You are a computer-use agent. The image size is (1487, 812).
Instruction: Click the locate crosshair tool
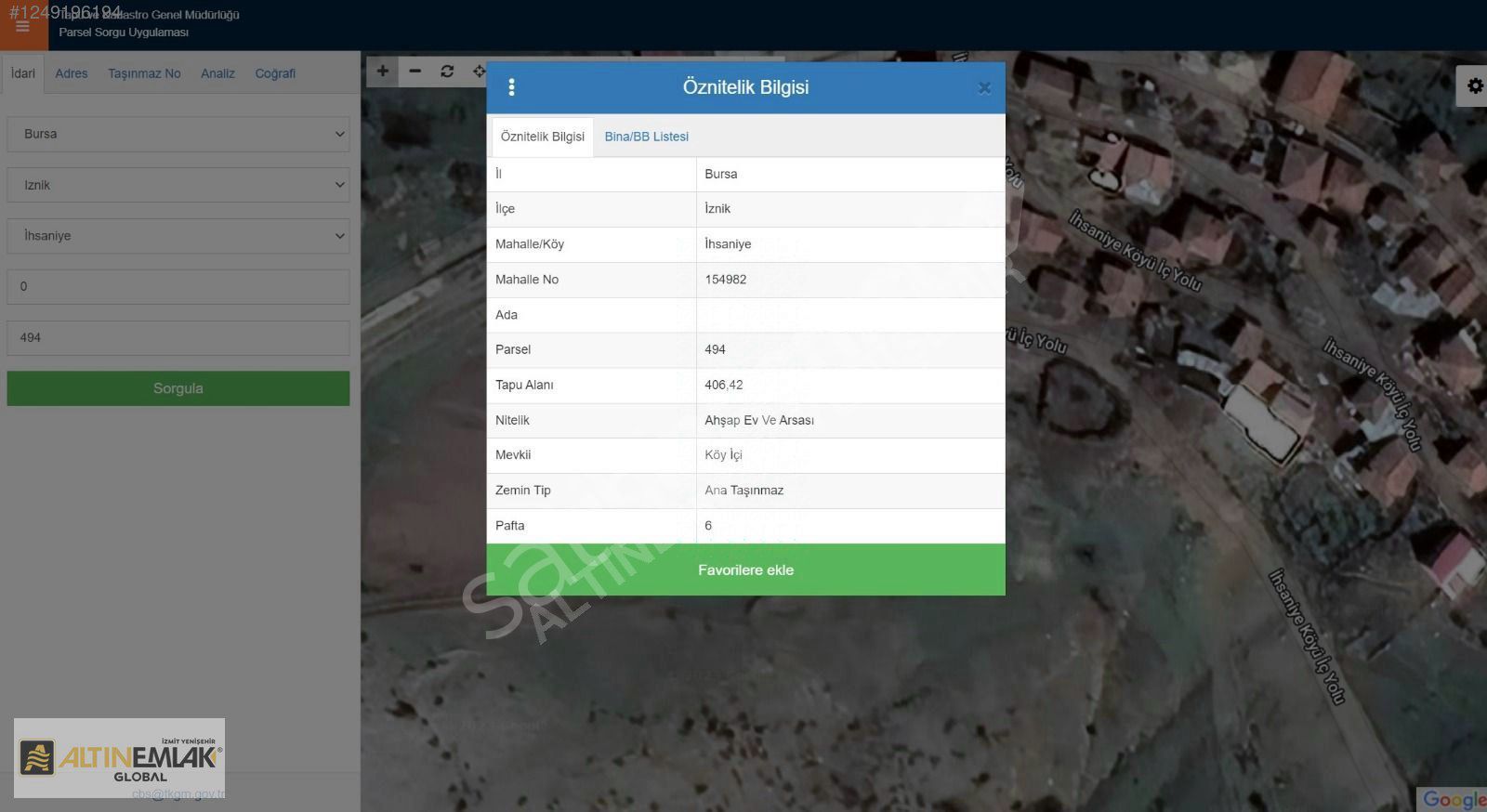point(479,72)
